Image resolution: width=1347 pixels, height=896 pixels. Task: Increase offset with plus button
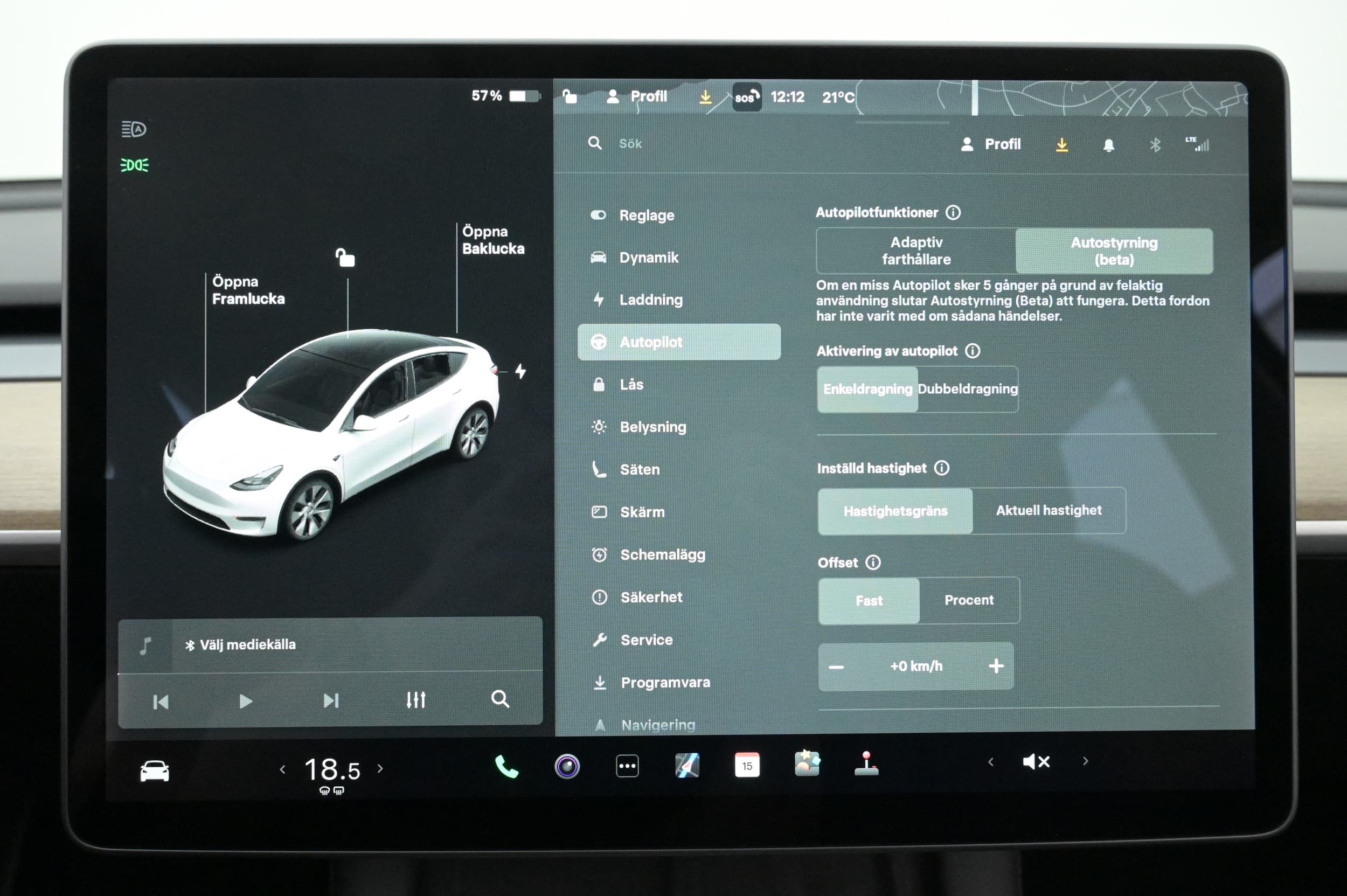click(x=996, y=666)
